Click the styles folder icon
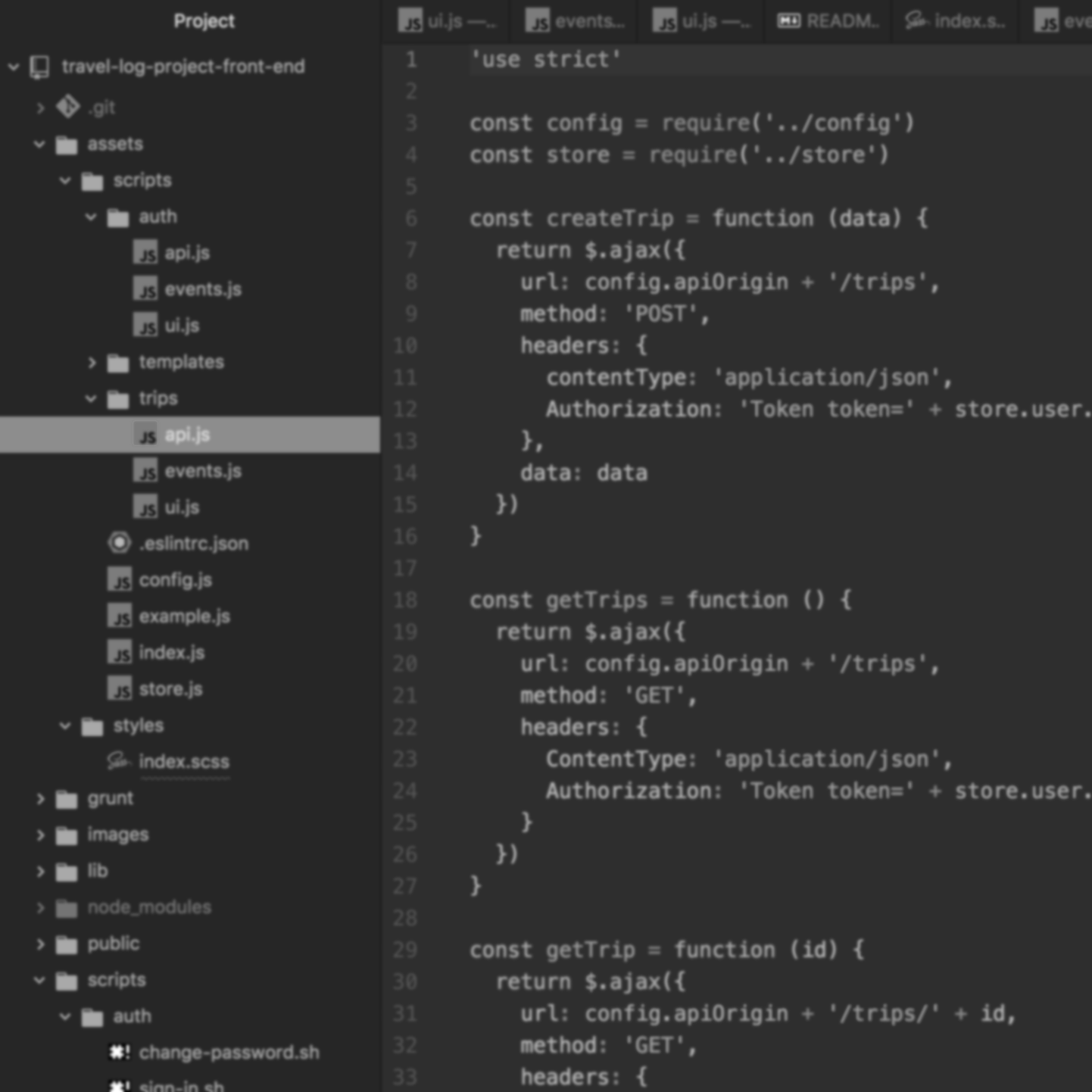Viewport: 1092px width, 1092px height. click(92, 726)
